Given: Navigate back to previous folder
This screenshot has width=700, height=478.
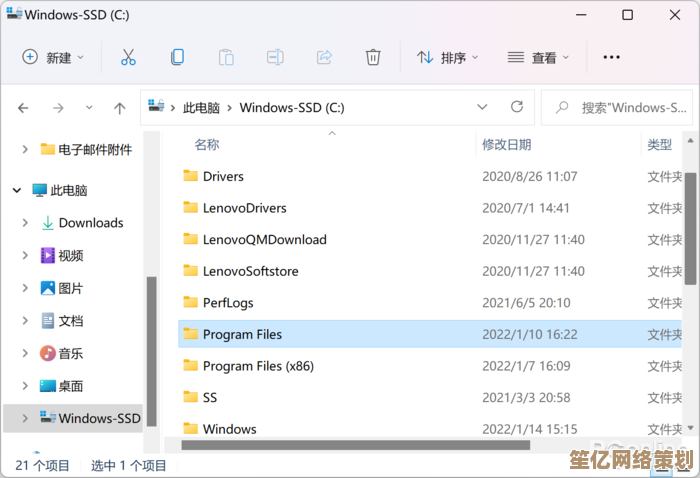Looking at the screenshot, I should (x=24, y=108).
